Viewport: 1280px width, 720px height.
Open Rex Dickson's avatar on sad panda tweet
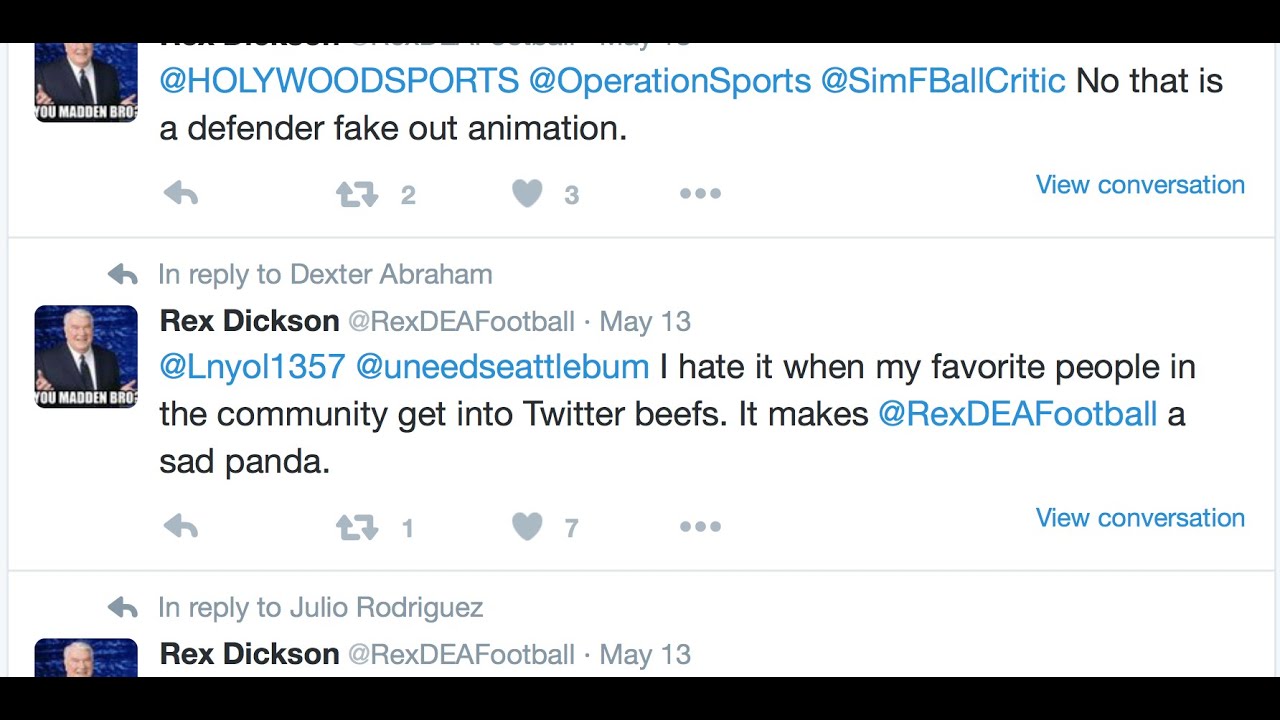coord(86,356)
